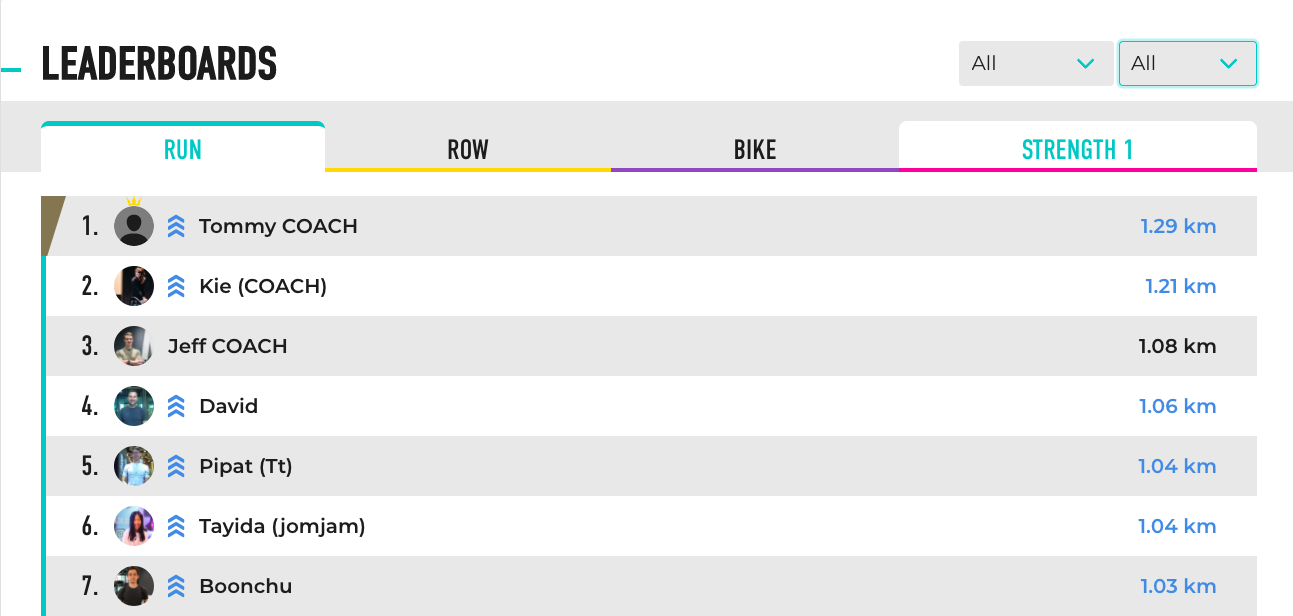This screenshot has height=616, width=1293.
Task: Click David's 1.06 km result
Action: [1177, 406]
